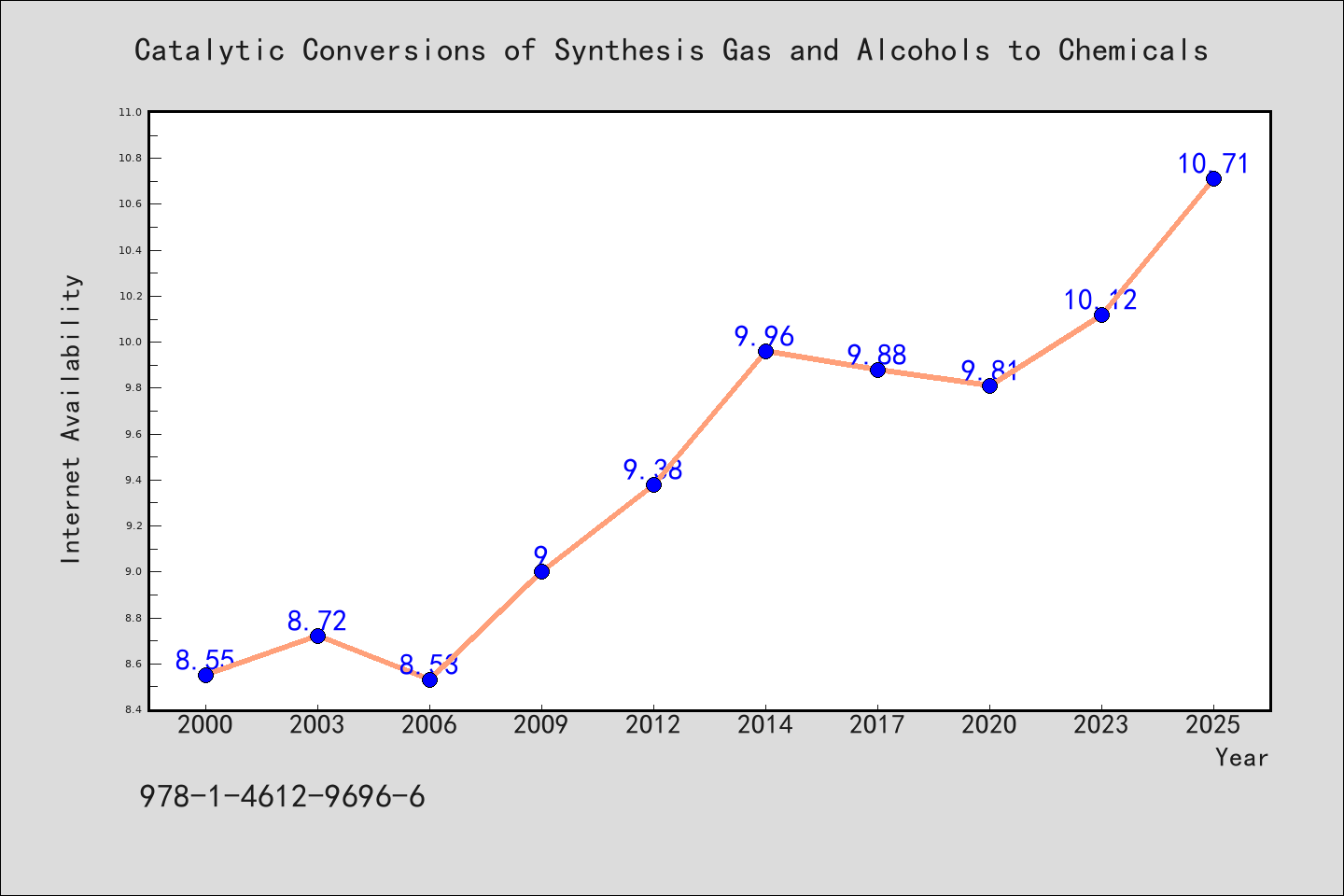Click the 9.6 y-axis tick label
Viewport: 1344px width, 896px height.
pos(133,434)
